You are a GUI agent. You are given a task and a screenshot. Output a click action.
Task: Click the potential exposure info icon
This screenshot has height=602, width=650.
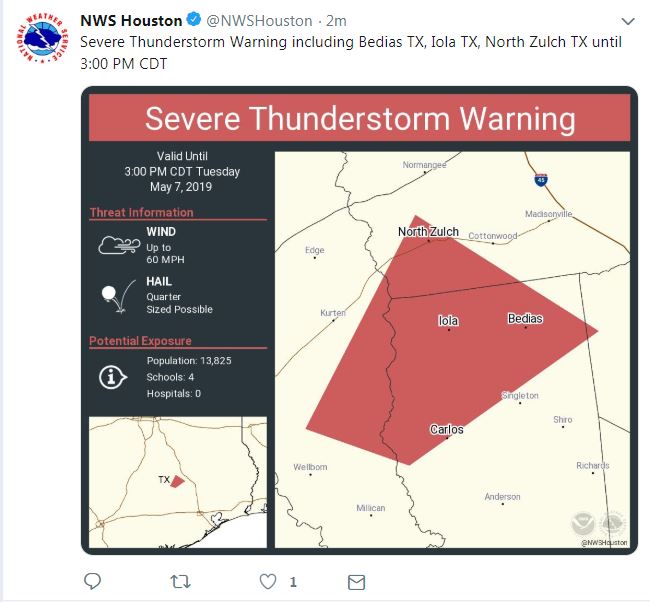pyautogui.click(x=113, y=376)
